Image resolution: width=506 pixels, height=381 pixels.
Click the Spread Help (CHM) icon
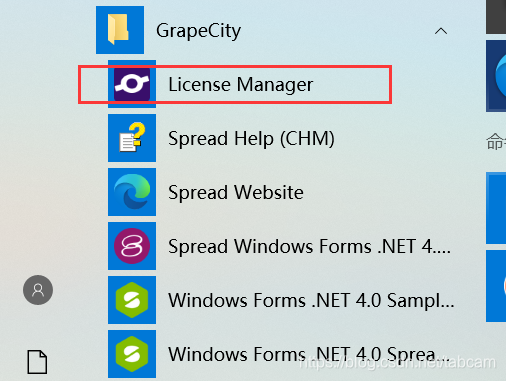pos(132,138)
